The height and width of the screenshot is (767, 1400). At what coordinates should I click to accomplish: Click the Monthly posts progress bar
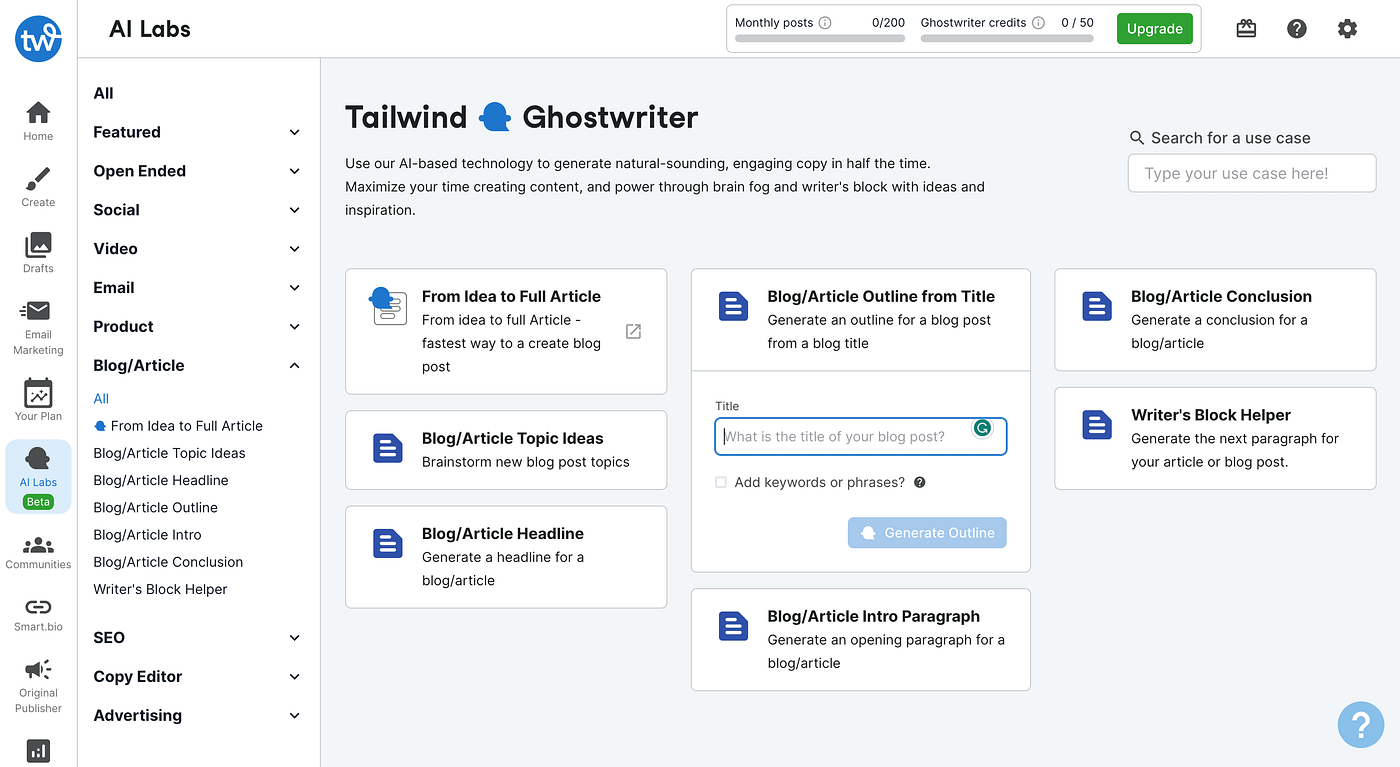tap(820, 38)
